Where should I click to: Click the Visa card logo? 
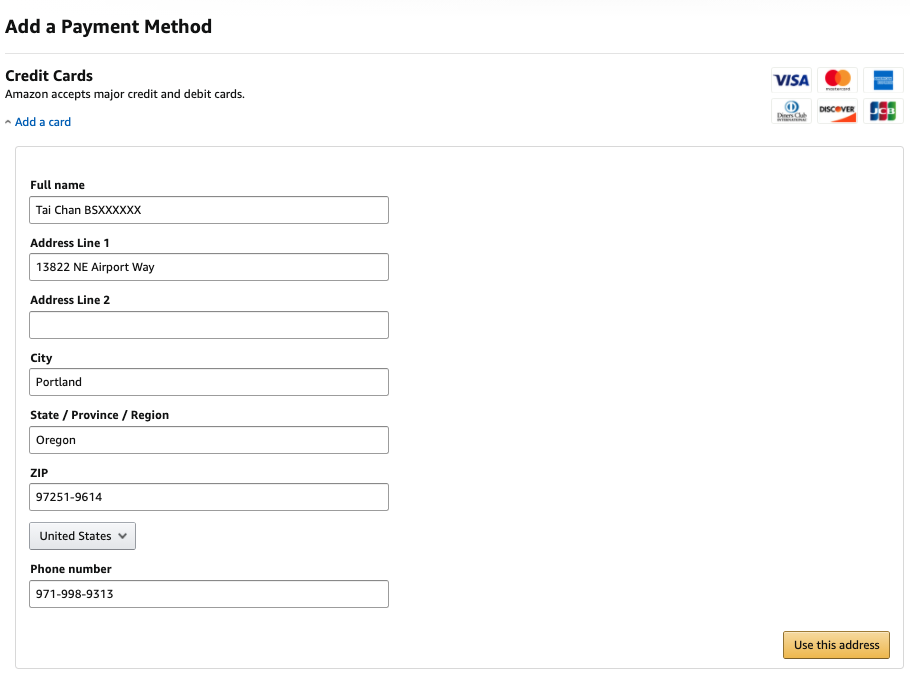(791, 80)
